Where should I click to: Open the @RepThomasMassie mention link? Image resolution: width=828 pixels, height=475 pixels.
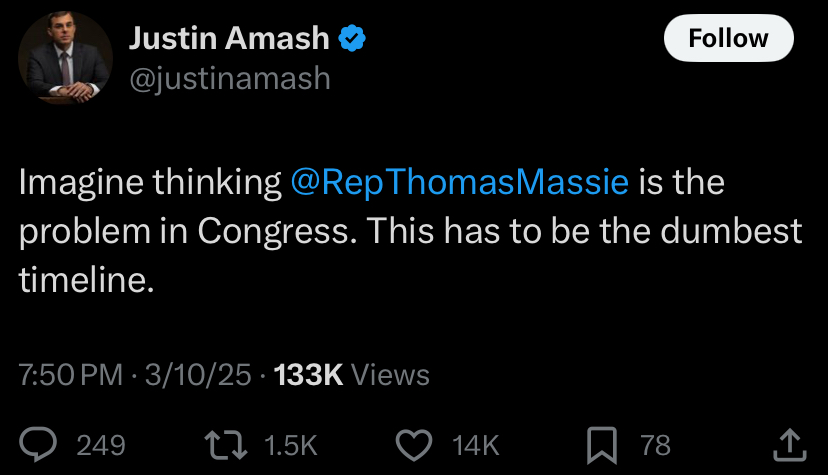pyautogui.click(x=459, y=182)
